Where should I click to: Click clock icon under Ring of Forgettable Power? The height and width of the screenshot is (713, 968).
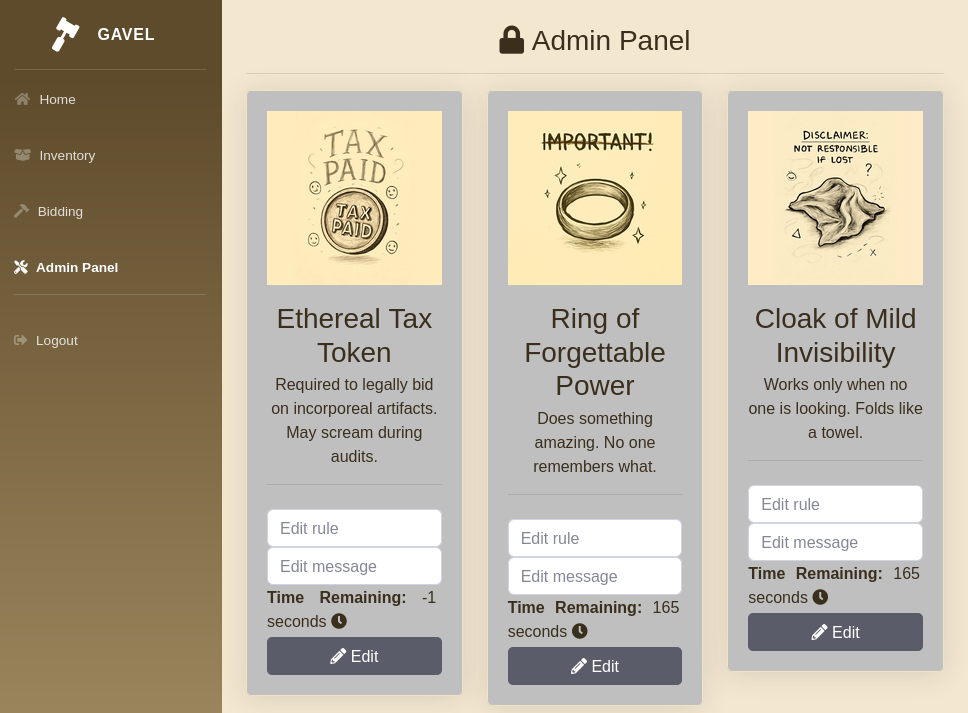pos(580,631)
